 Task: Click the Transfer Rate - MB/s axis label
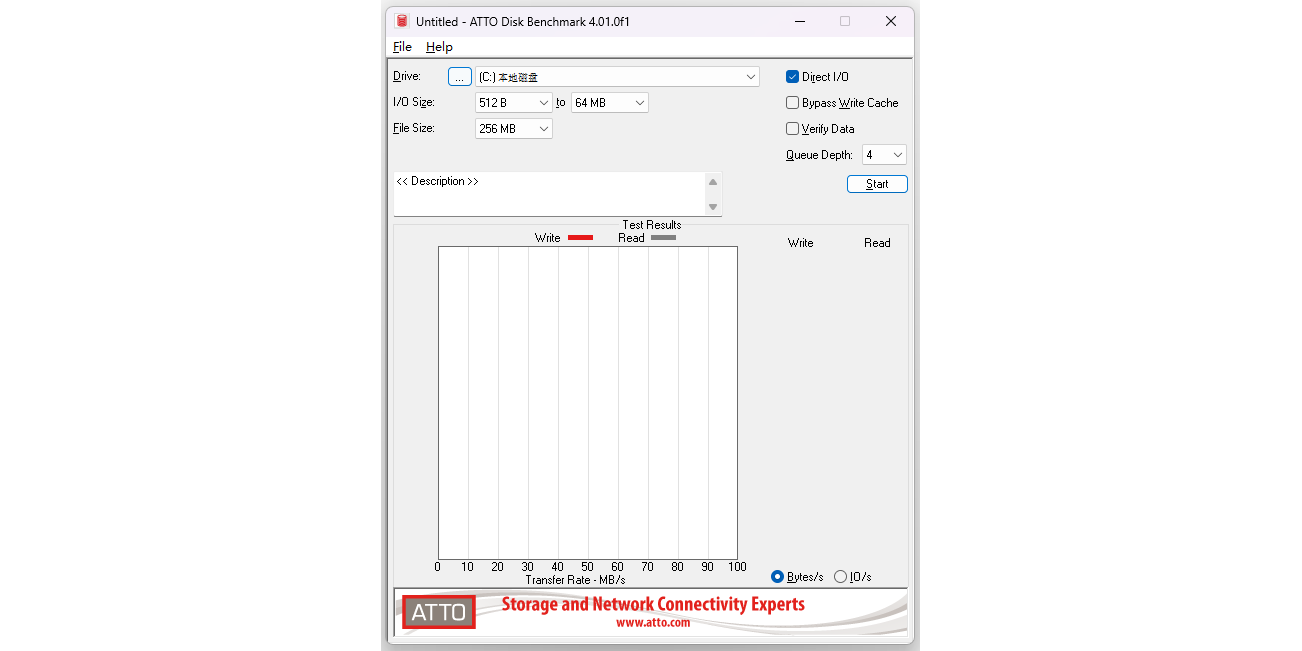coord(575,580)
